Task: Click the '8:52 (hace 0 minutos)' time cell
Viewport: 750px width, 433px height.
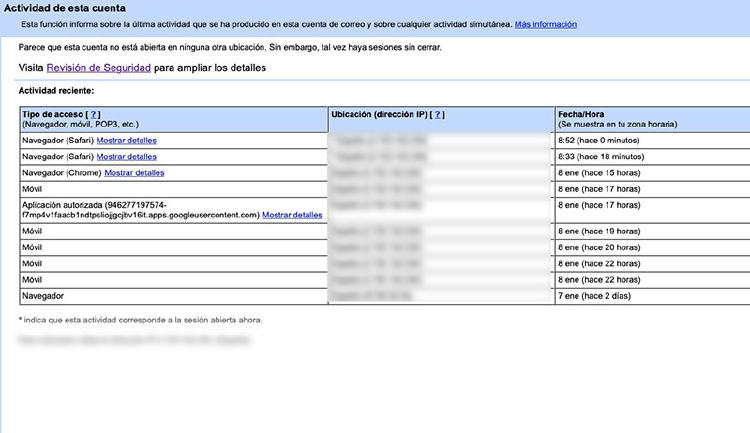Action: pos(600,141)
